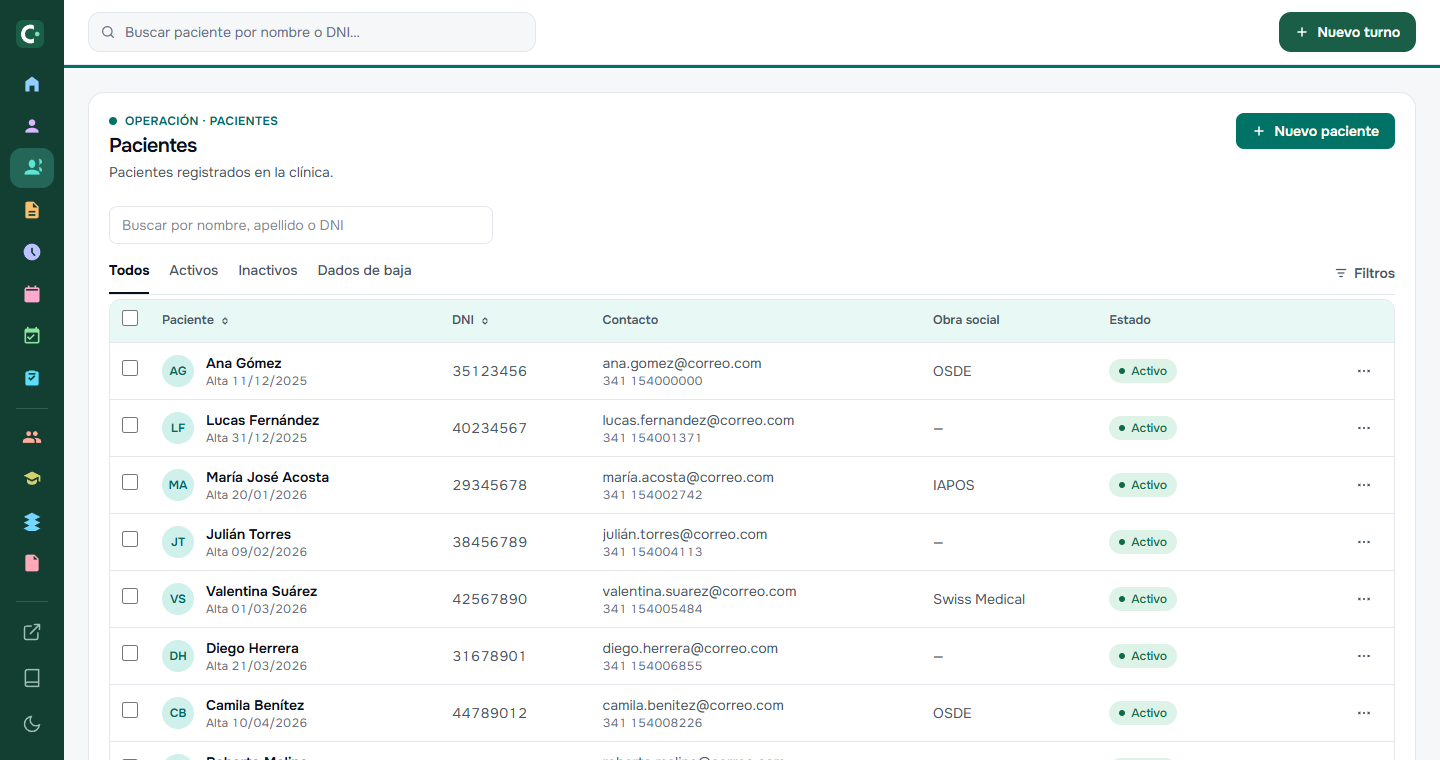Open the actions menu for Valentina Suárez

click(1364, 599)
